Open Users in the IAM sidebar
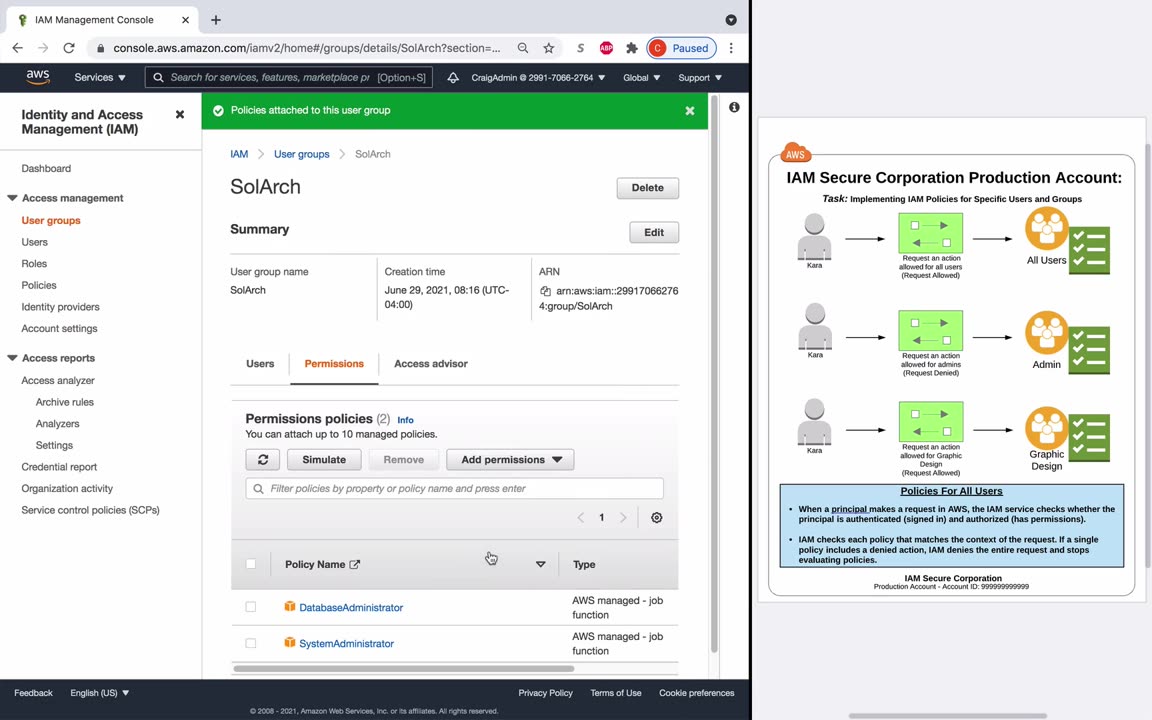This screenshot has height=720, width=1152. [x=35, y=242]
